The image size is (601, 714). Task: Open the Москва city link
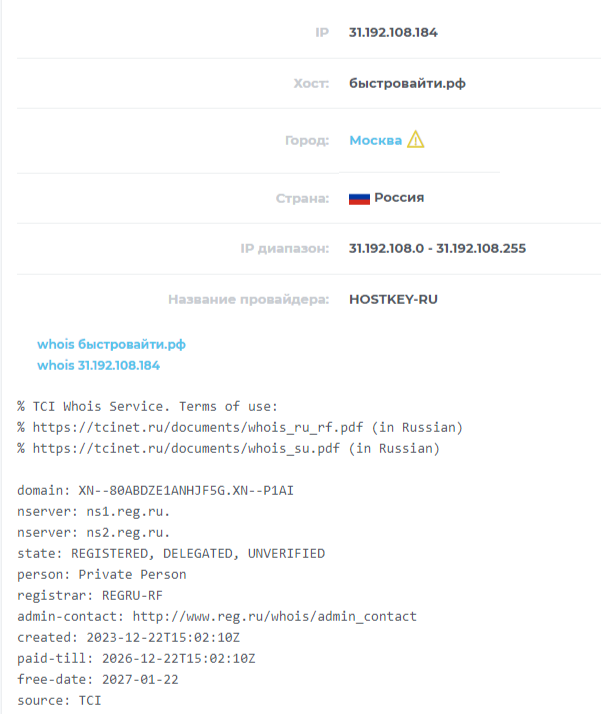tap(375, 141)
